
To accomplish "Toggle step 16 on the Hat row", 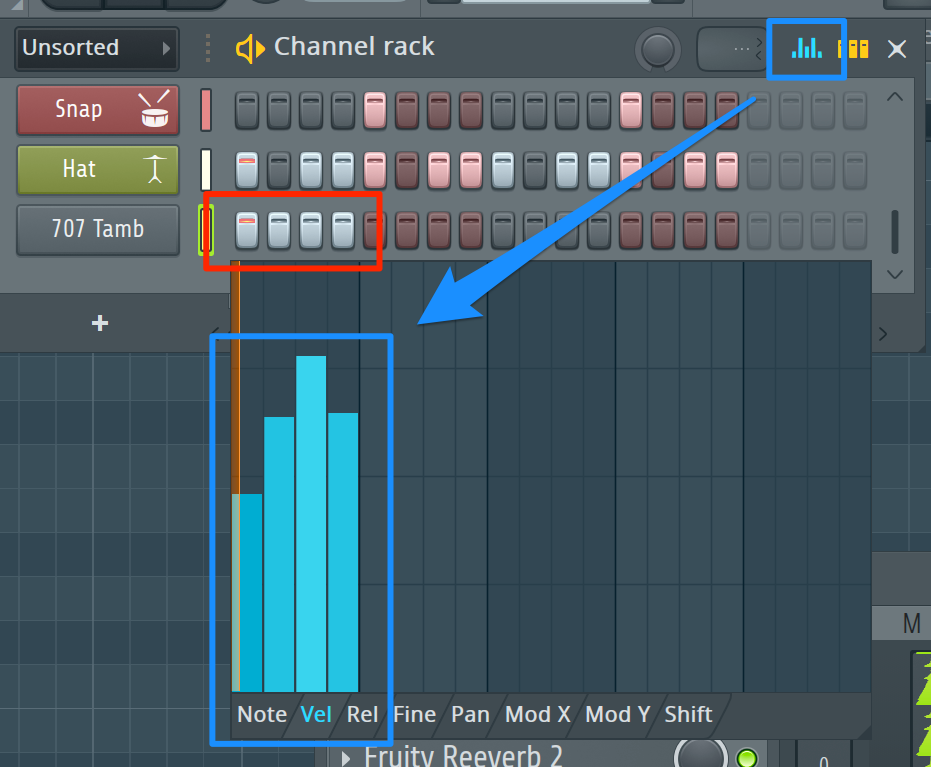I will click(727, 170).
